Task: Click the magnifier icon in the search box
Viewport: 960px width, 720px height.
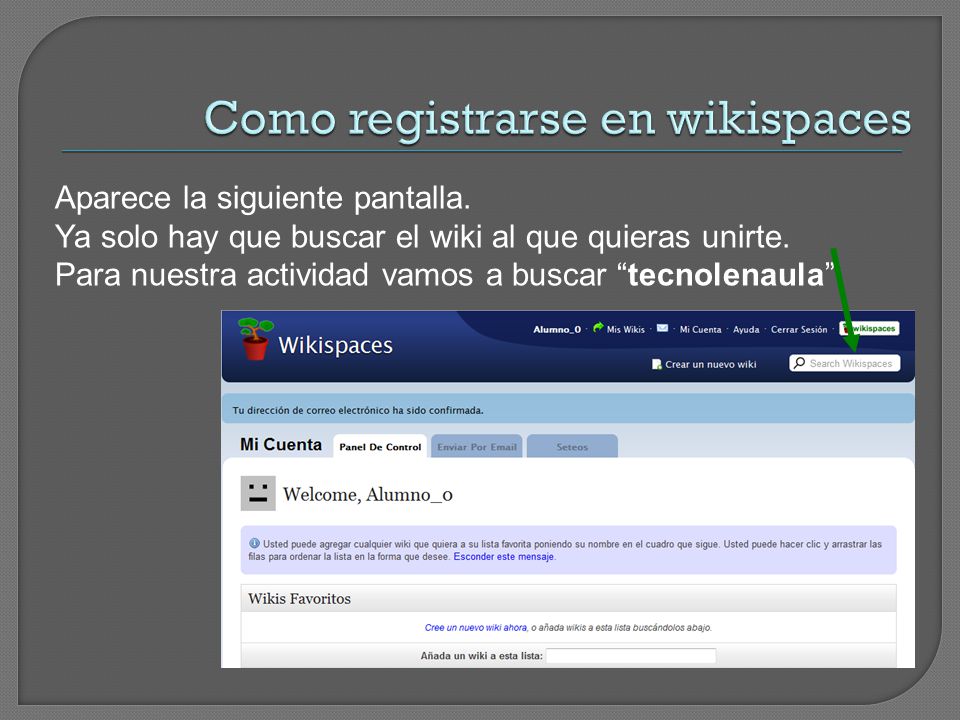Action: click(799, 363)
